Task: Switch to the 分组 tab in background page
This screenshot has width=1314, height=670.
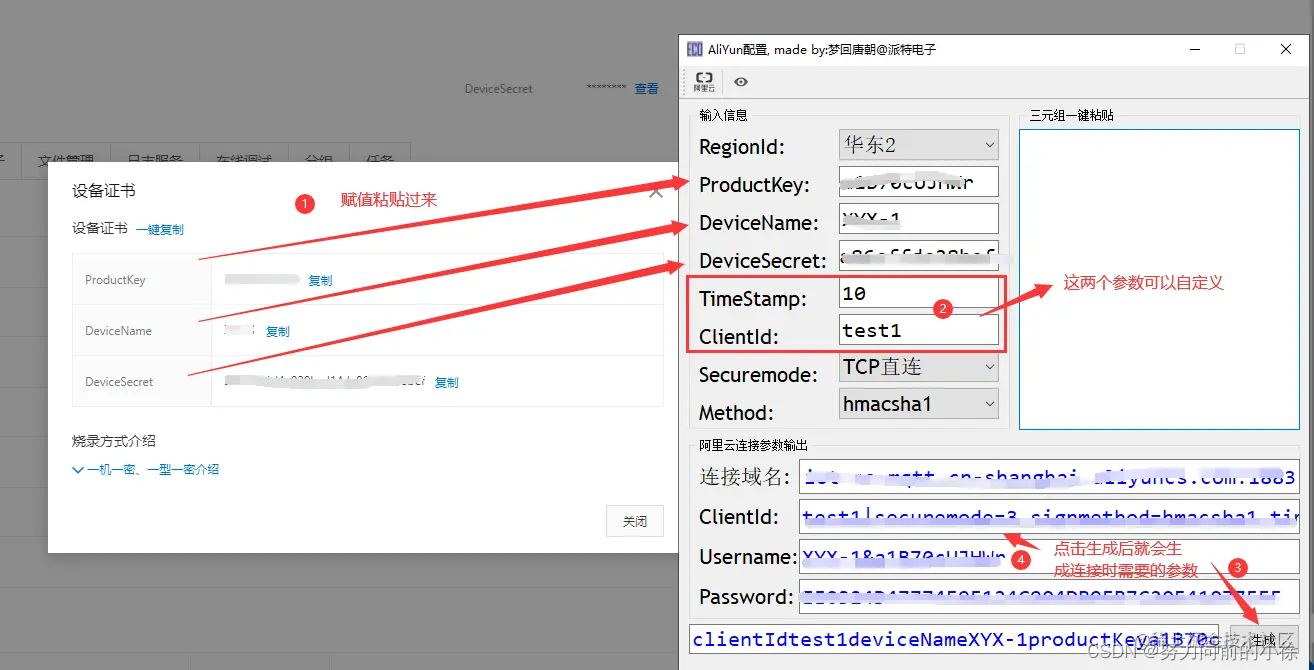Action: pos(319,159)
